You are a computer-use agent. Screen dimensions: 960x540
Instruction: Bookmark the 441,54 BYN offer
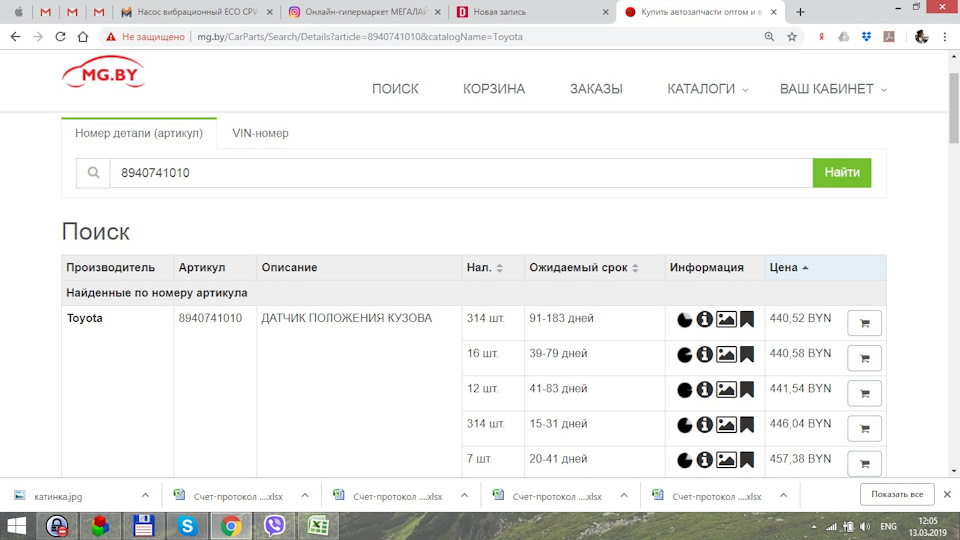point(747,389)
